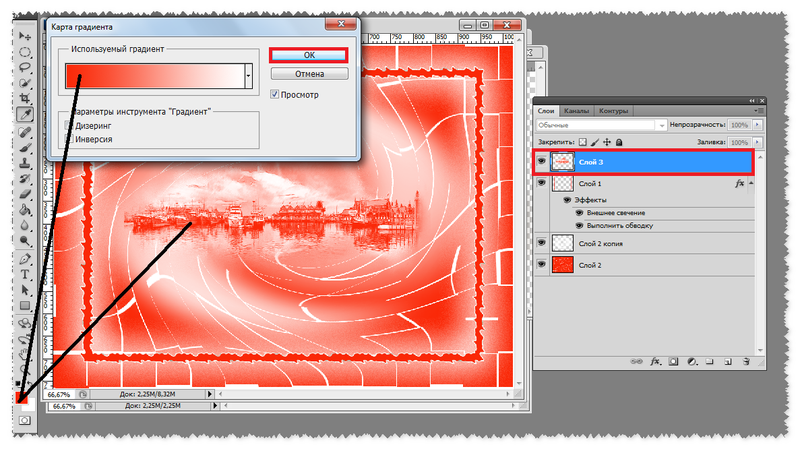Switch to the Контуры tab
This screenshot has height=449, width=800.
613,111
